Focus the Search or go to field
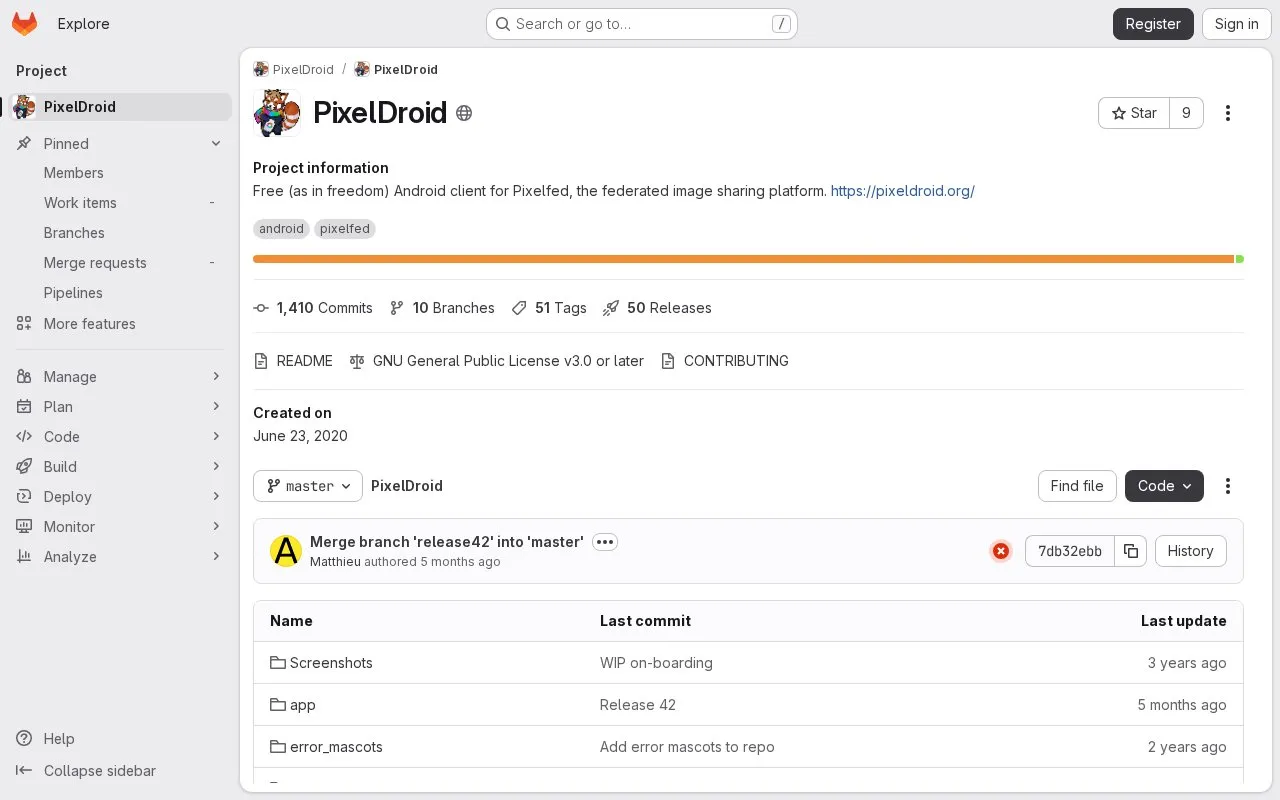1280x800 pixels. pyautogui.click(x=642, y=24)
